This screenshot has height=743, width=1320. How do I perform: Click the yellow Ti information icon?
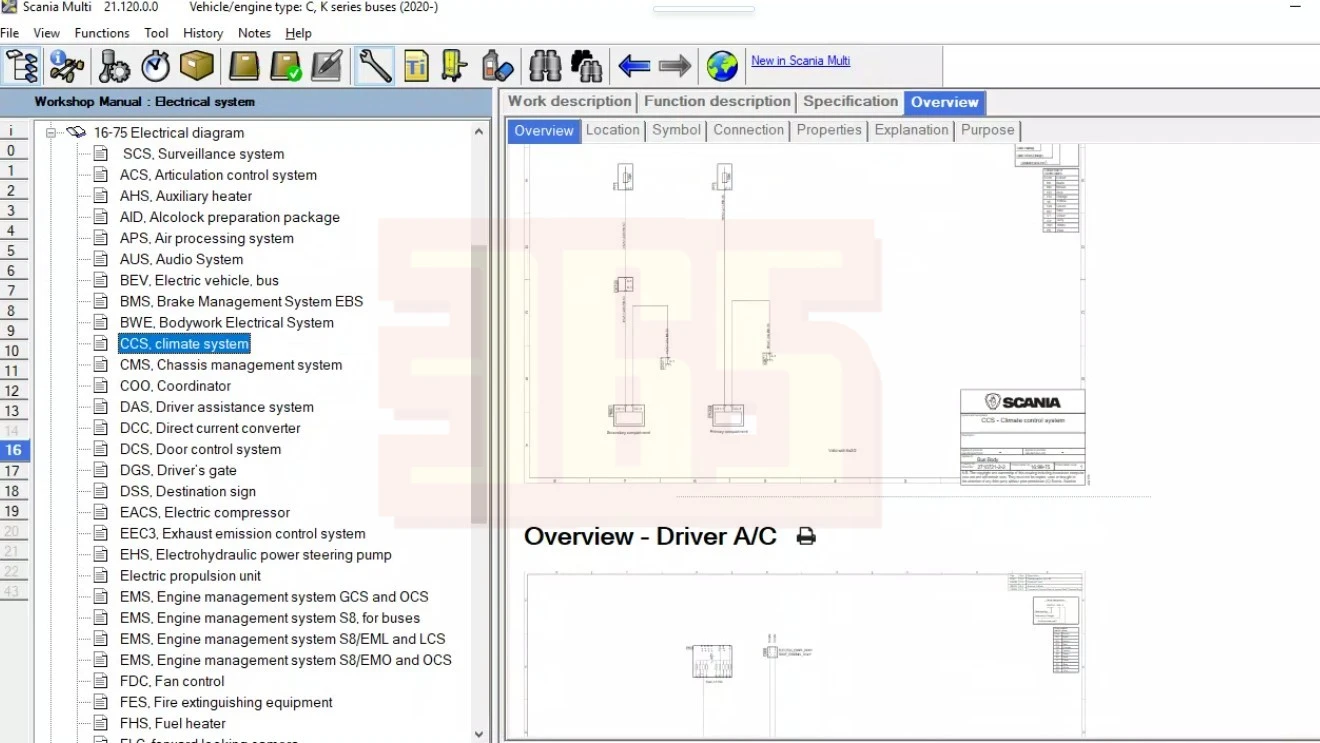pos(416,67)
